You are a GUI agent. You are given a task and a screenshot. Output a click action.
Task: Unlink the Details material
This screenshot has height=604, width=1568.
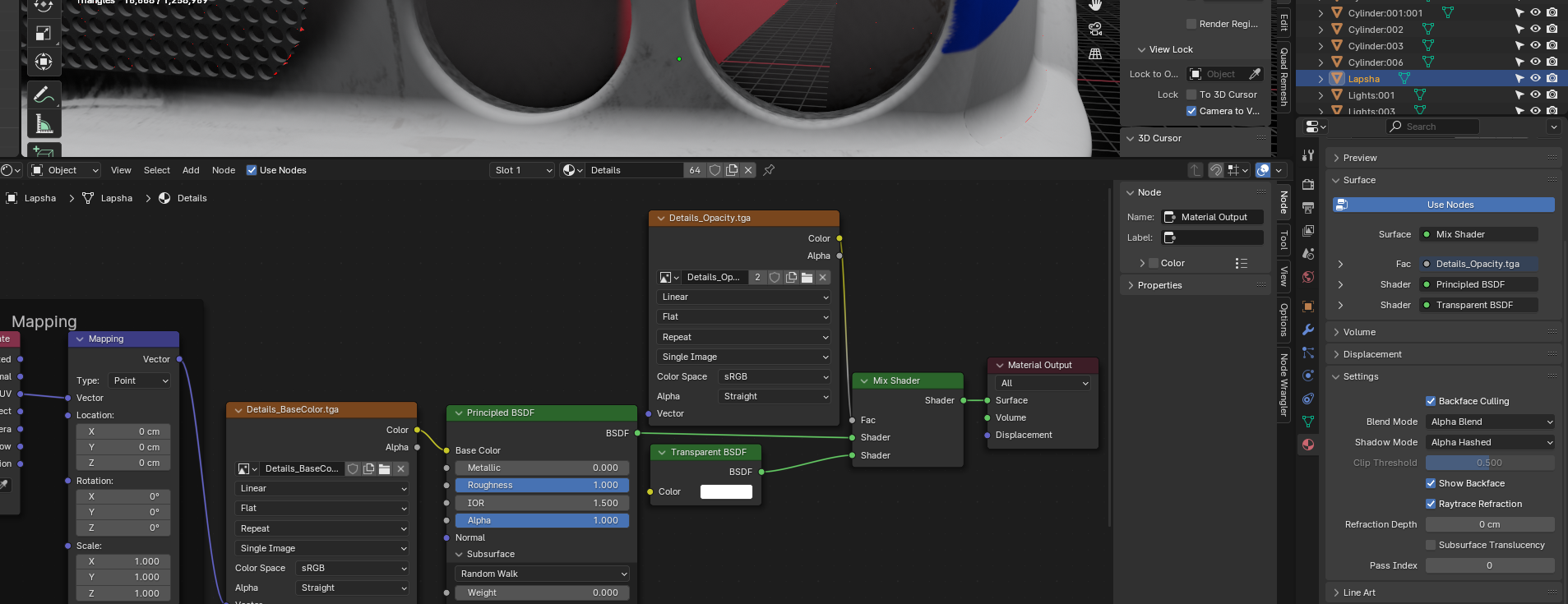748,170
